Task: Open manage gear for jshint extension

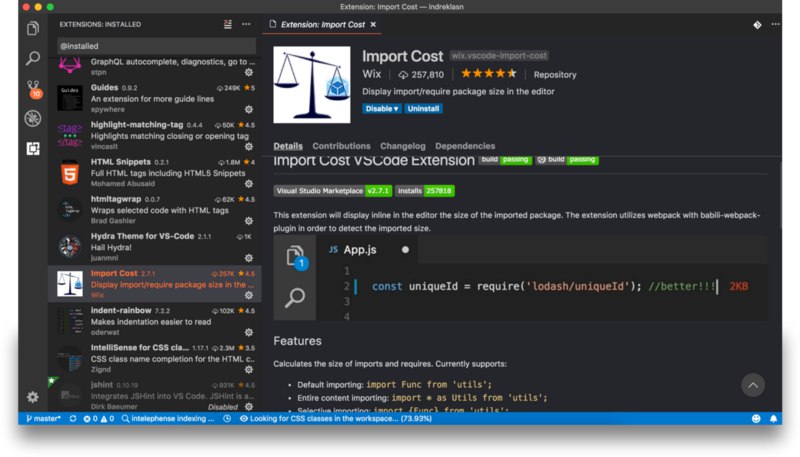Action: tap(249, 407)
